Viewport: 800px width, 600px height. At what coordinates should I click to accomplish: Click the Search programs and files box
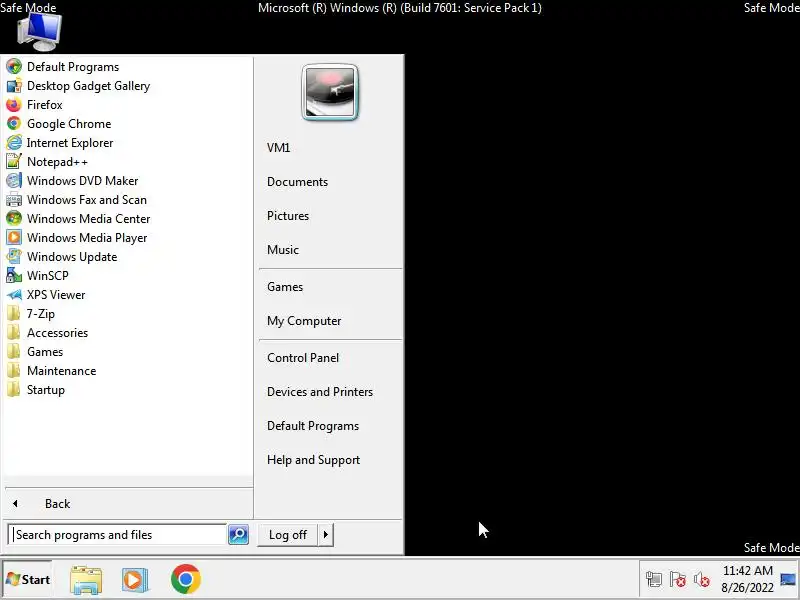click(117, 535)
